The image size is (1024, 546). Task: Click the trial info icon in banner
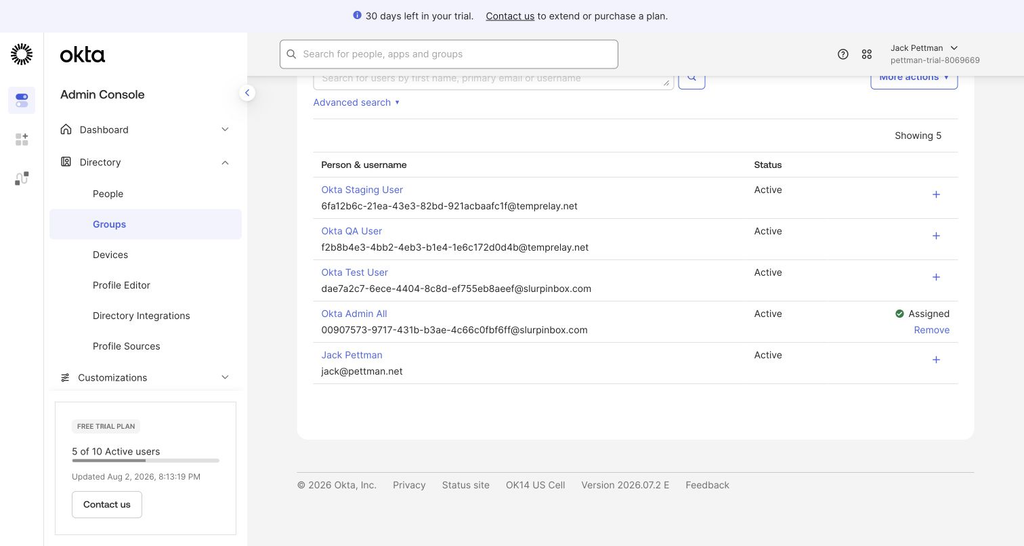357,15
